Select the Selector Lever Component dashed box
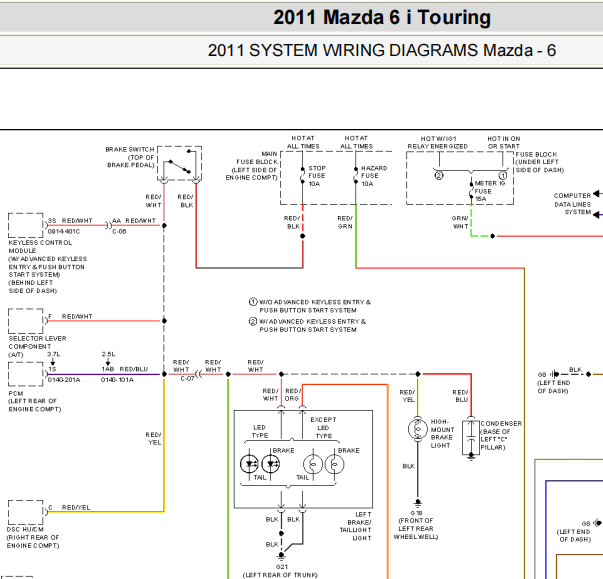 pos(26,321)
